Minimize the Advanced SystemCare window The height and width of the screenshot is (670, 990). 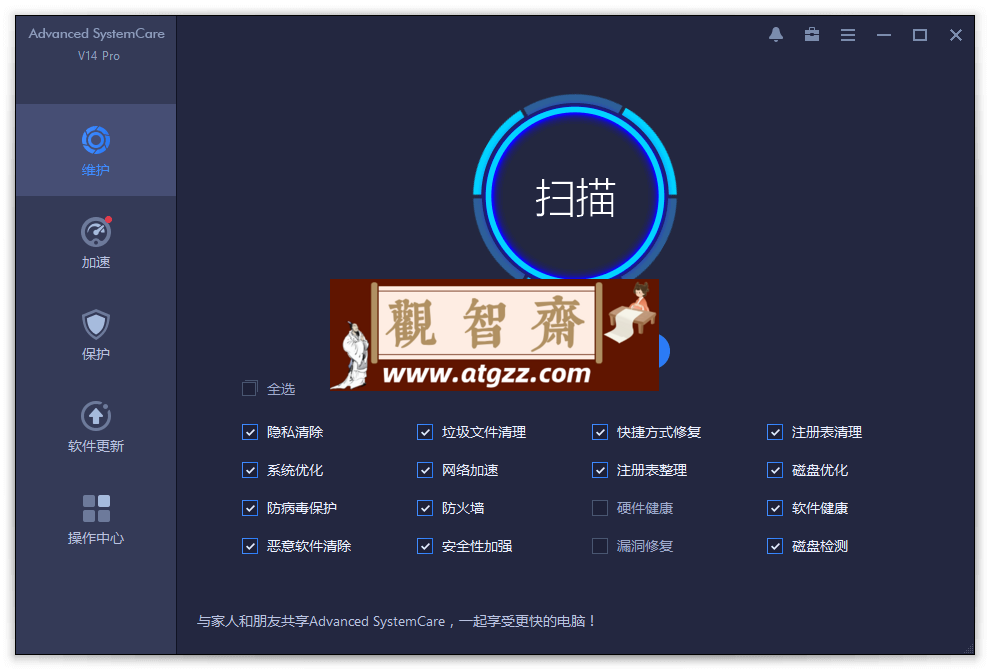[x=884, y=35]
